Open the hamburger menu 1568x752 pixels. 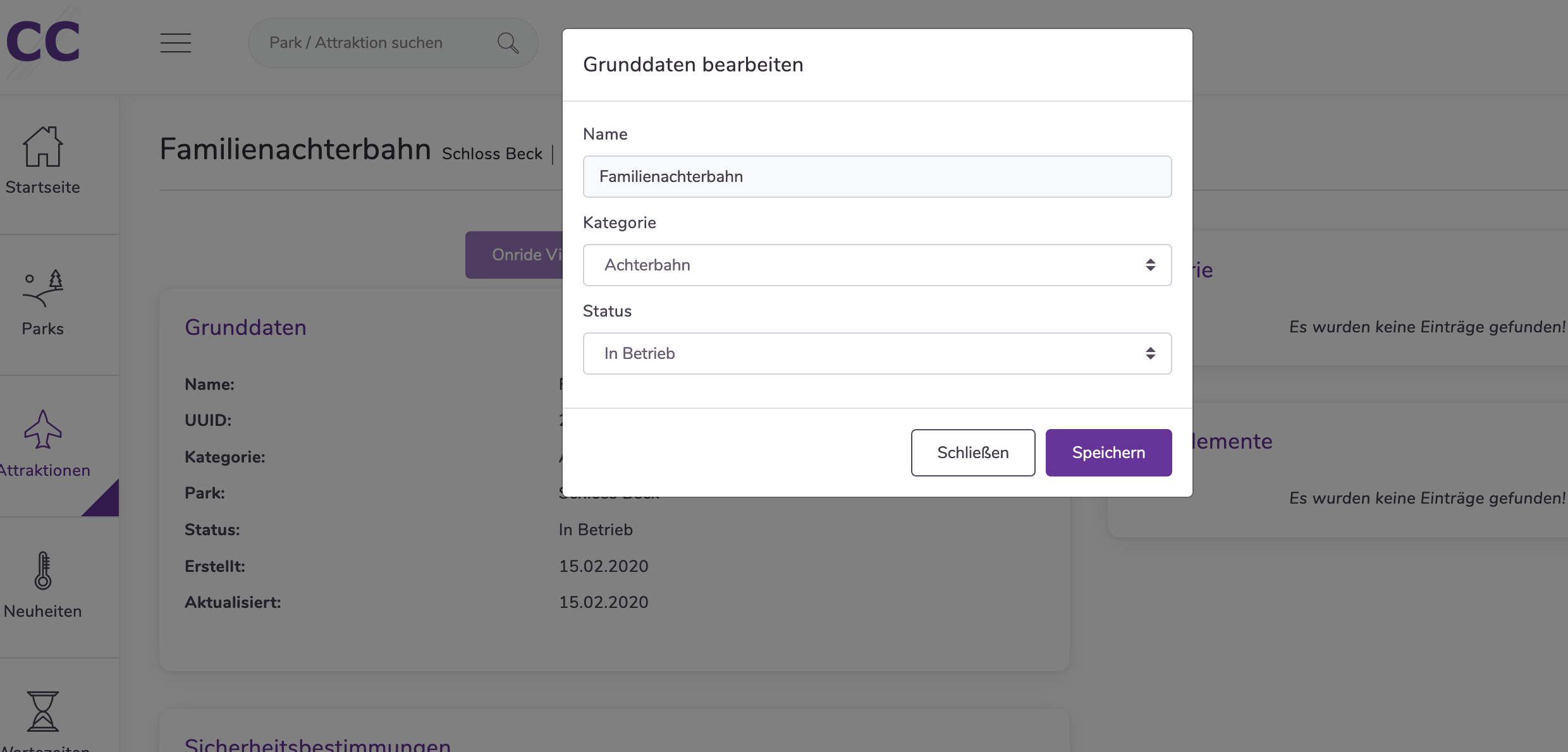coord(175,43)
